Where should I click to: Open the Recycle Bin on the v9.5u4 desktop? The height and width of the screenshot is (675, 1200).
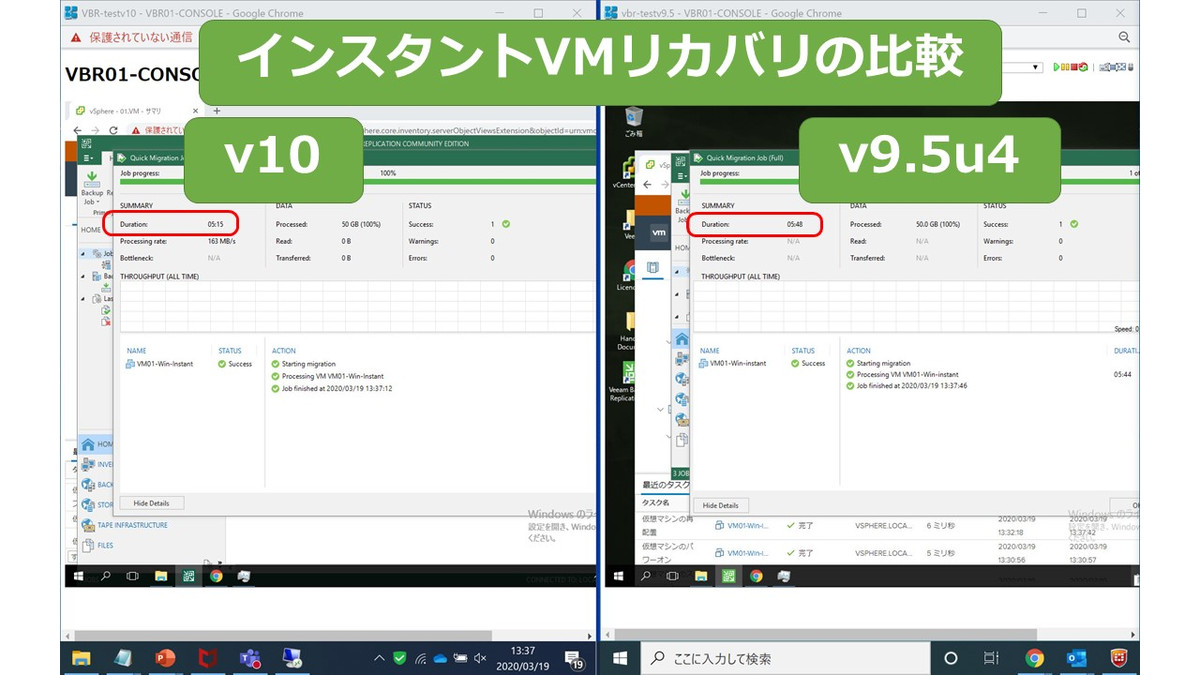coord(632,122)
